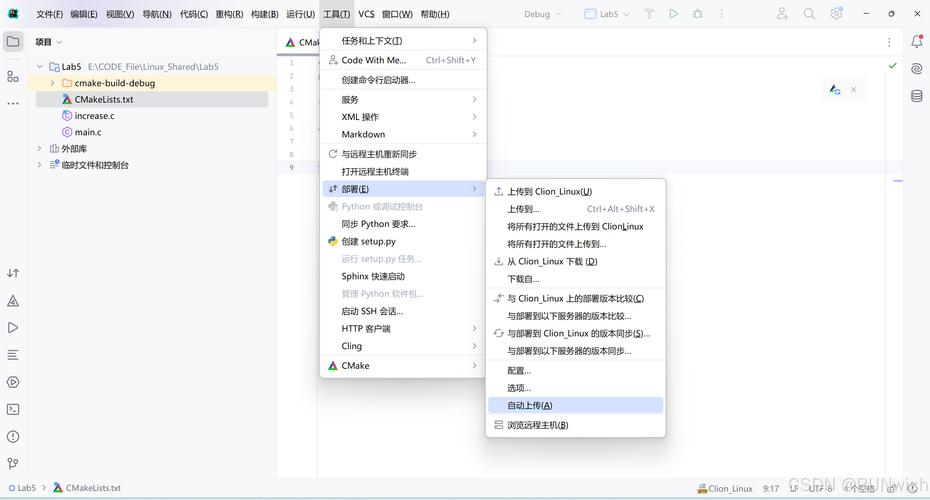Open IDE settings gear icon

click(x=836, y=14)
